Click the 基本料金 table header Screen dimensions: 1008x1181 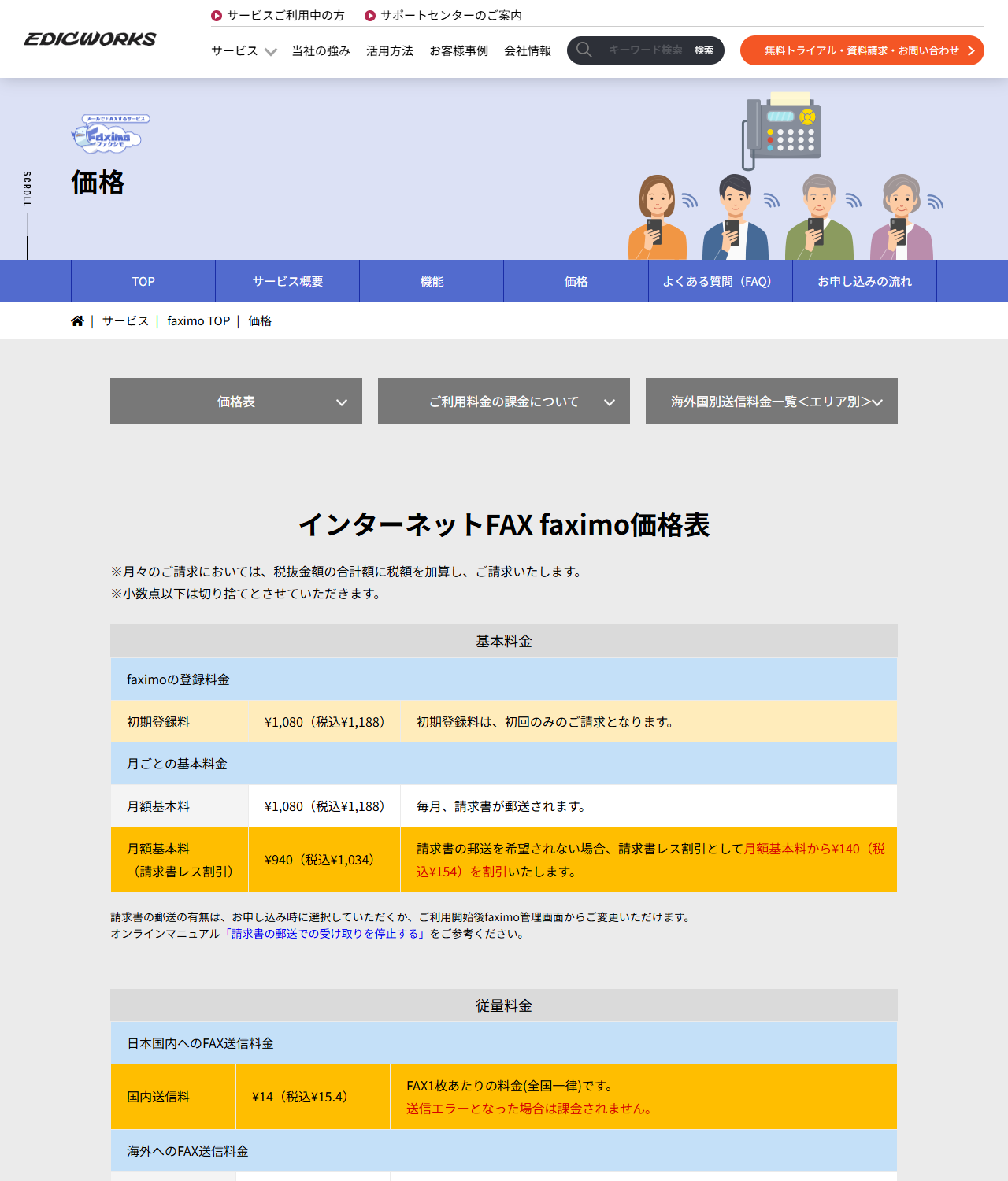pos(504,641)
